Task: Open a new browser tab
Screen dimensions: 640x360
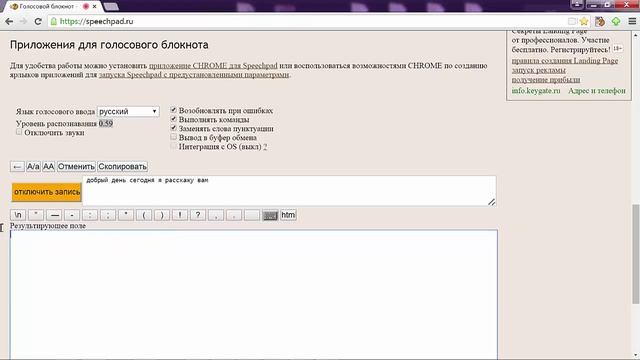Action: (111, 7)
